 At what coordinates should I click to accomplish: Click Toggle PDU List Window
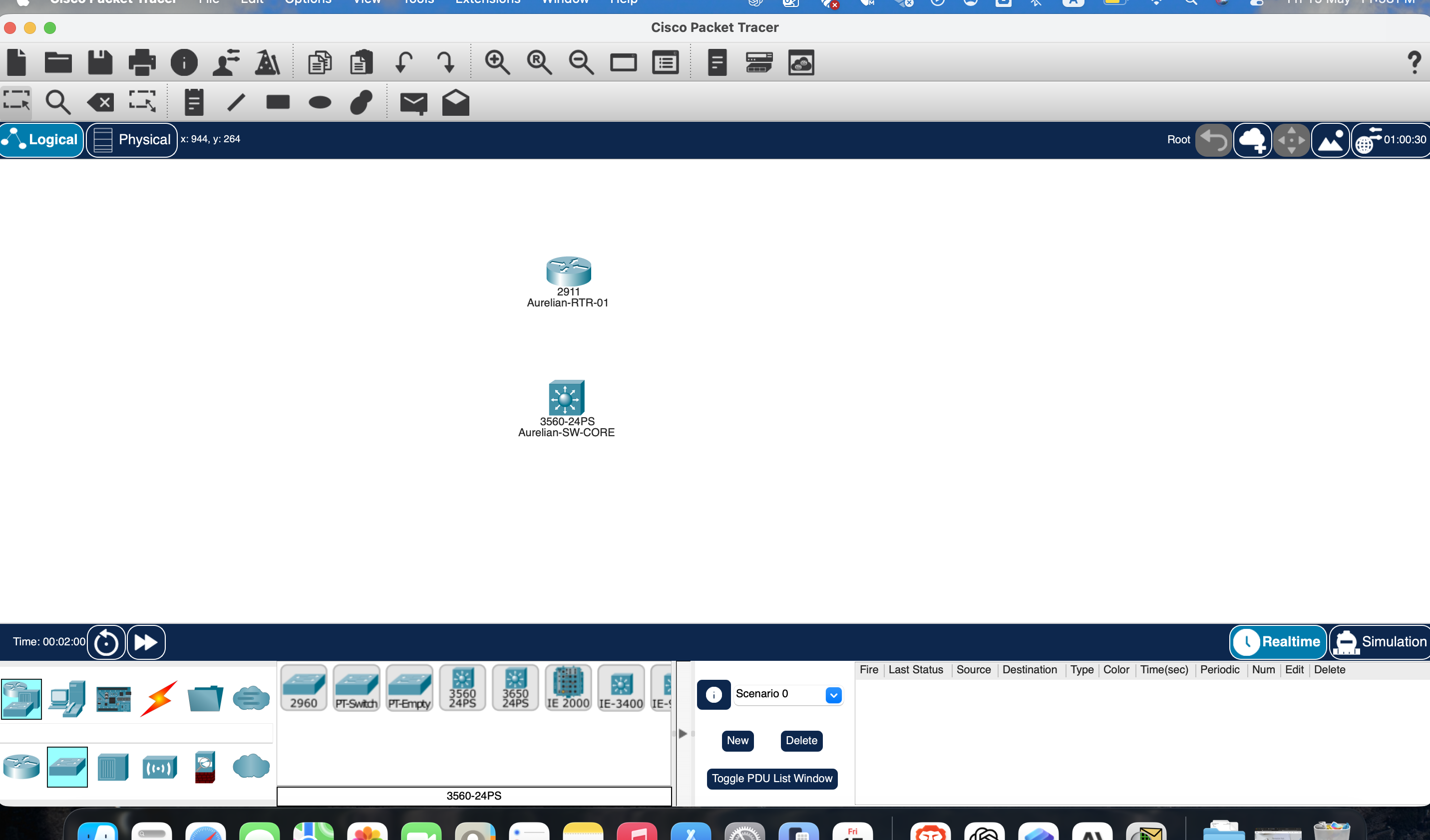(772, 778)
